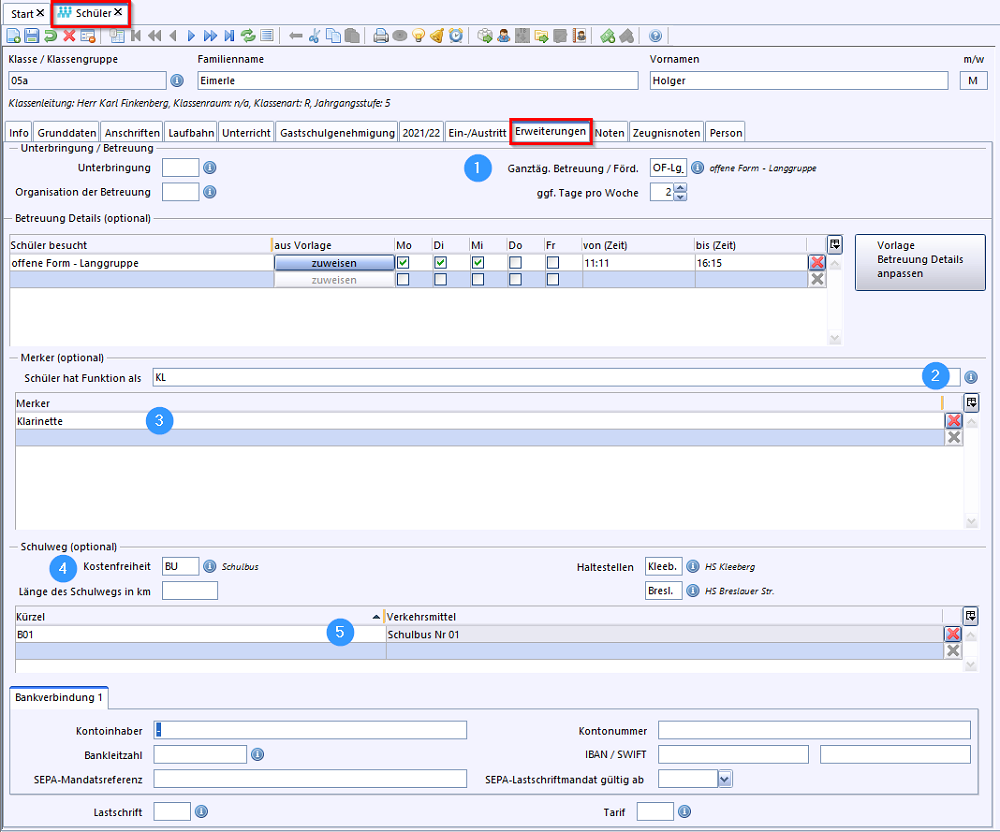The height and width of the screenshot is (832, 1000).
Task: Click the folder with green arrow icon
Action: click(x=541, y=36)
